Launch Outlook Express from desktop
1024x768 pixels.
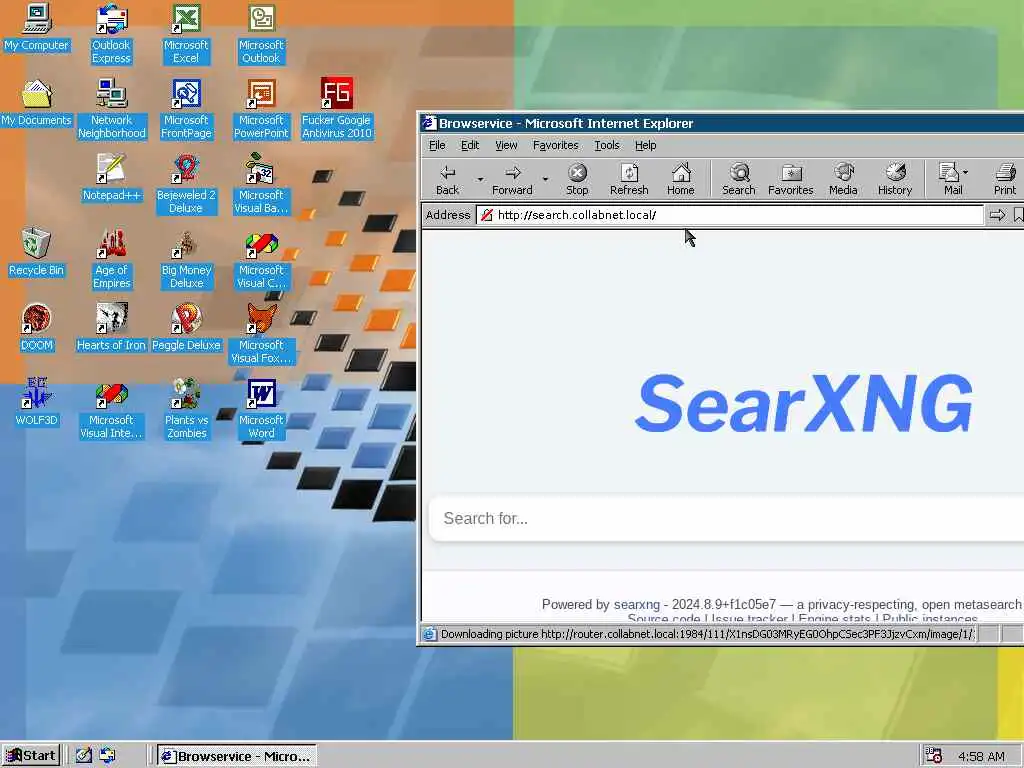point(111,34)
